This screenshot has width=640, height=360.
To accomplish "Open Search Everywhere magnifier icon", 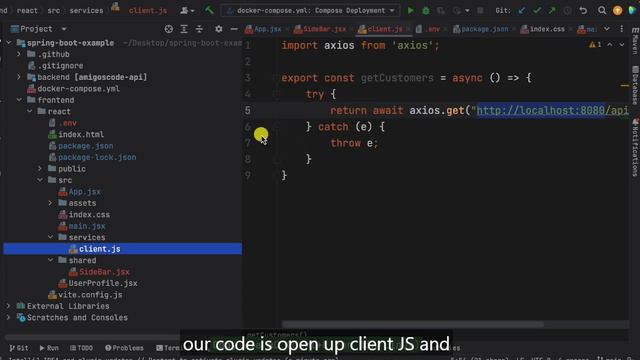I will click(602, 11).
